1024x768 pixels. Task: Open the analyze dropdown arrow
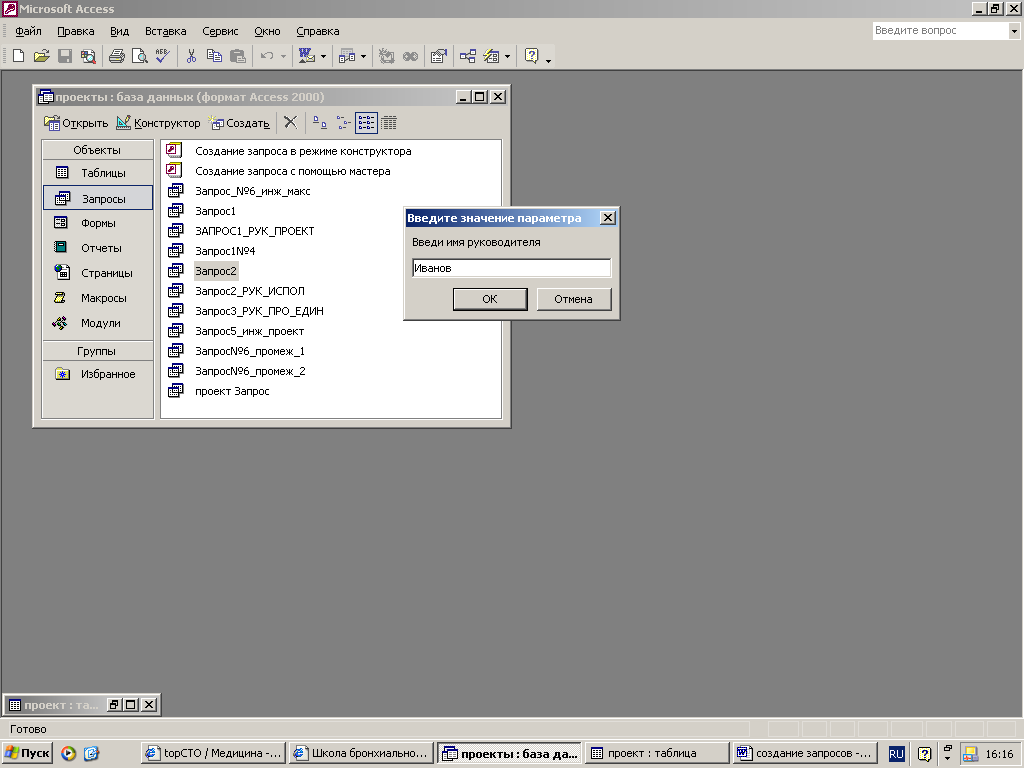(x=363, y=56)
